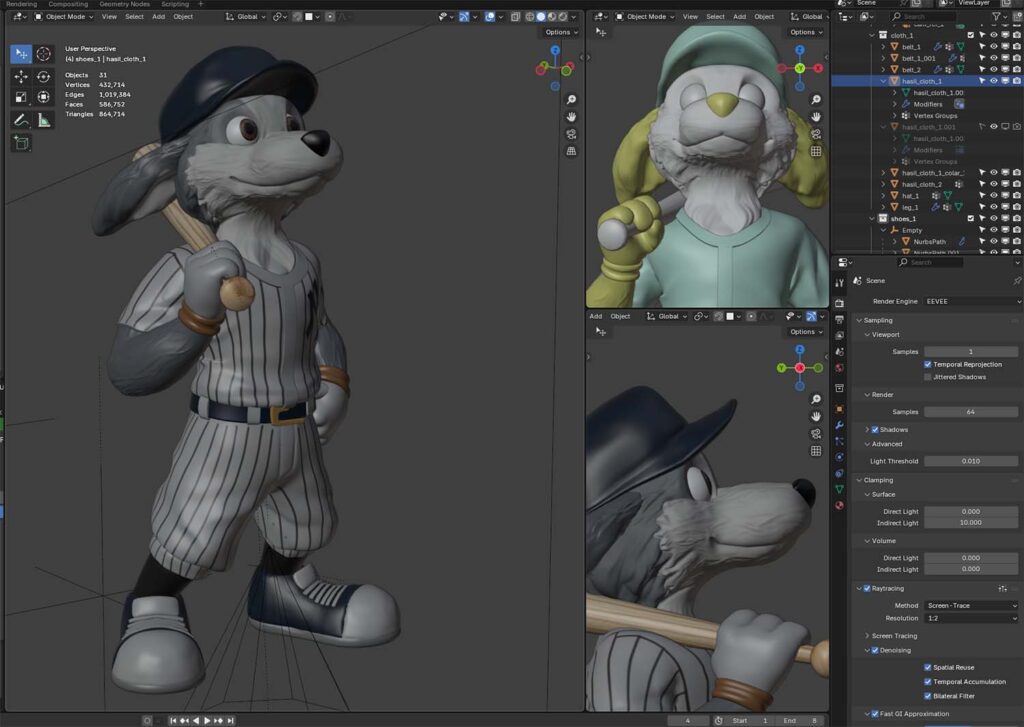The width and height of the screenshot is (1024, 727).
Task: Click the render Samples field showing 64
Action: 970,412
